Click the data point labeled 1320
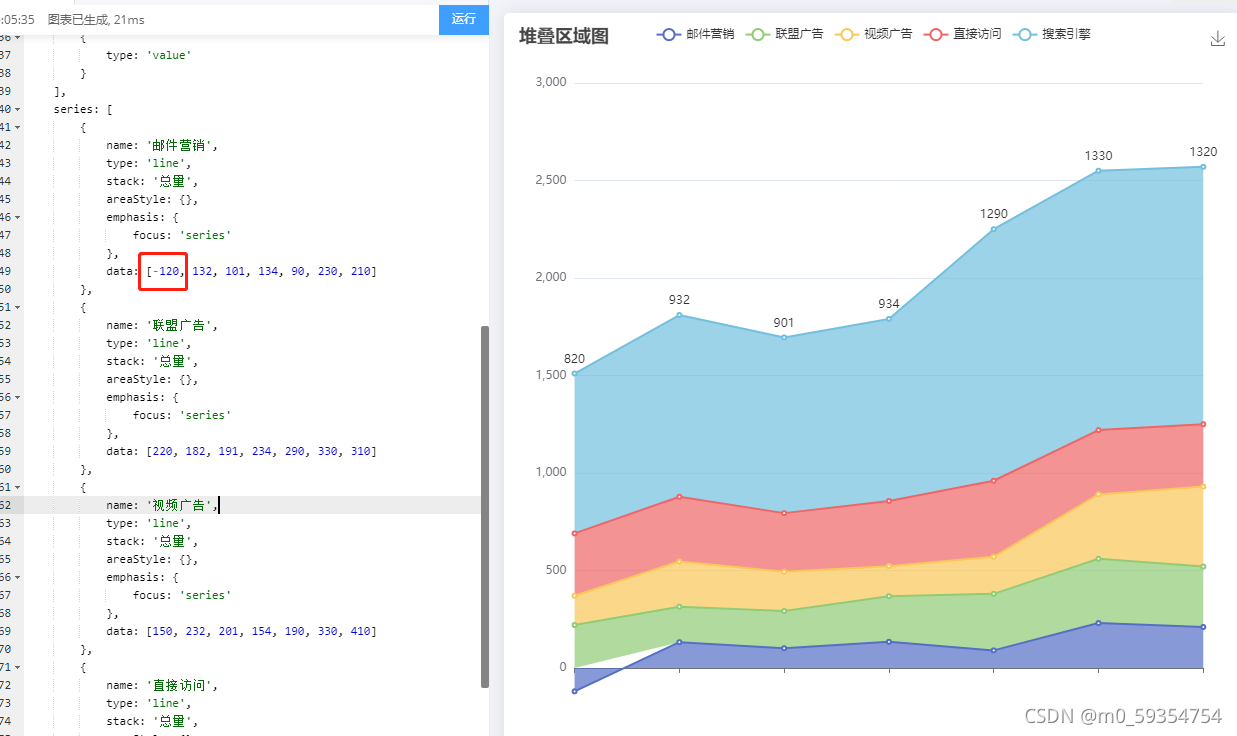This screenshot has height=736, width=1237. (x=1203, y=167)
